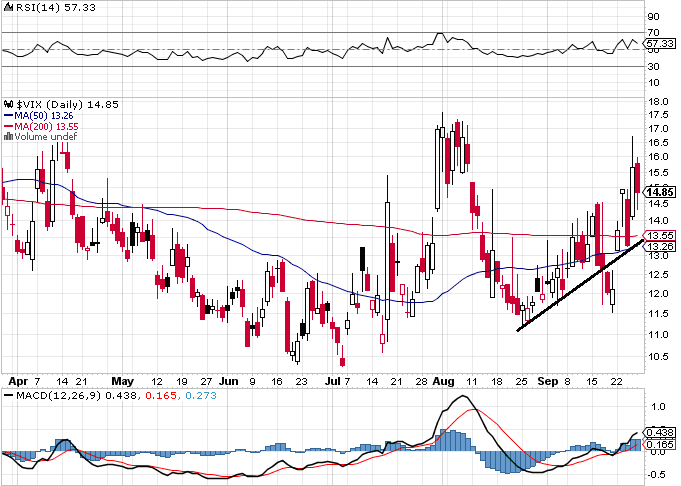681x486 pixels.
Task: Click the RSI 57.33 value tag
Action: pyautogui.click(x=659, y=43)
